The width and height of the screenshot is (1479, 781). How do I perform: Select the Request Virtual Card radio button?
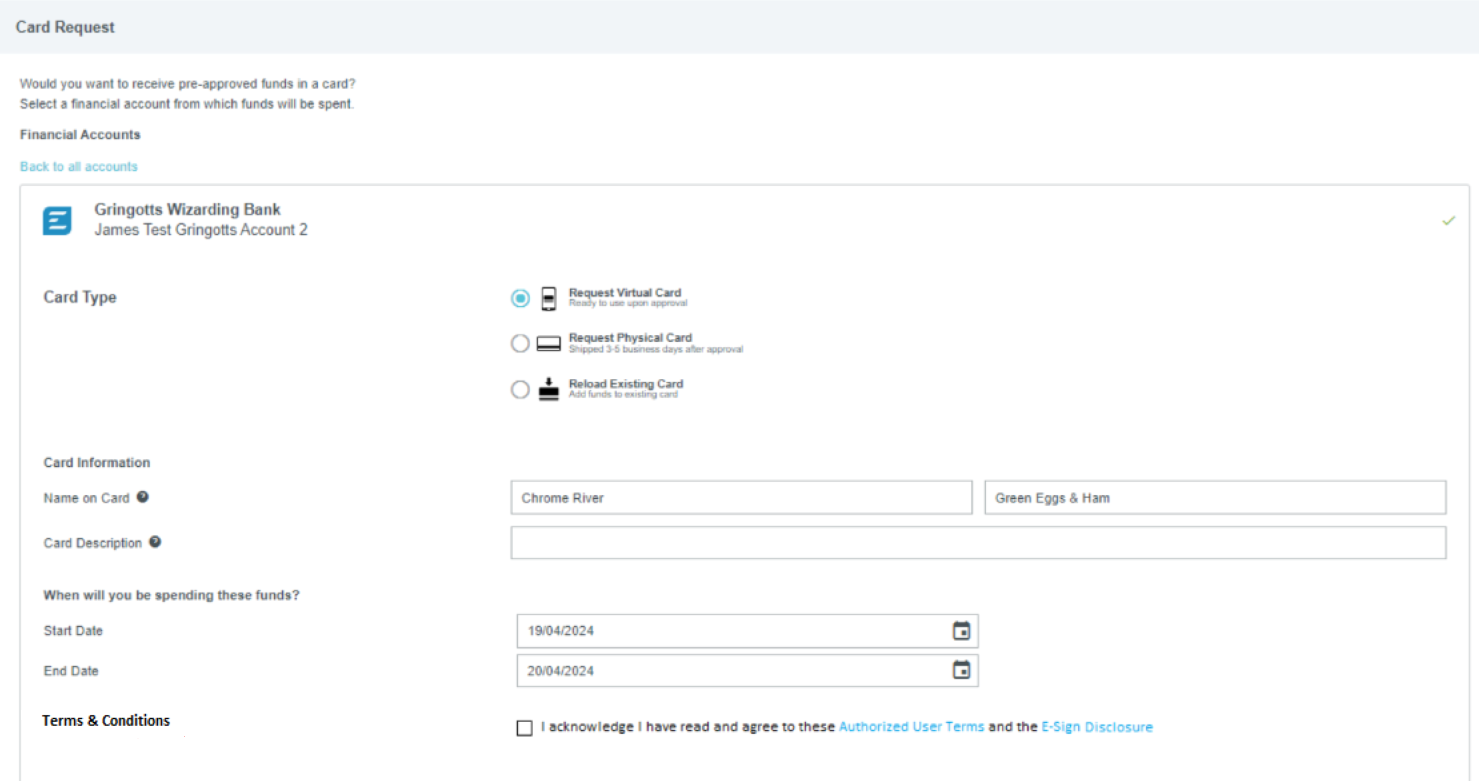point(520,298)
